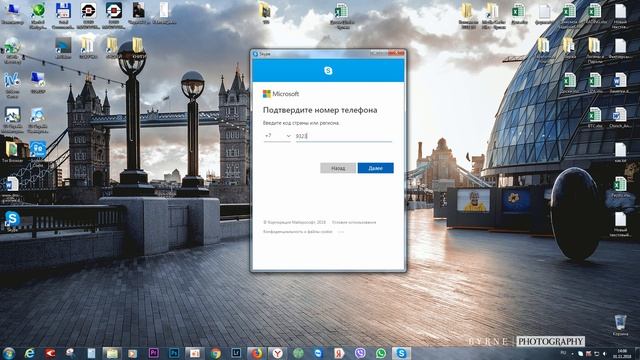Launch Internet Explorer from the taskbar
Screen dimensions: 640x360
tap(29, 353)
